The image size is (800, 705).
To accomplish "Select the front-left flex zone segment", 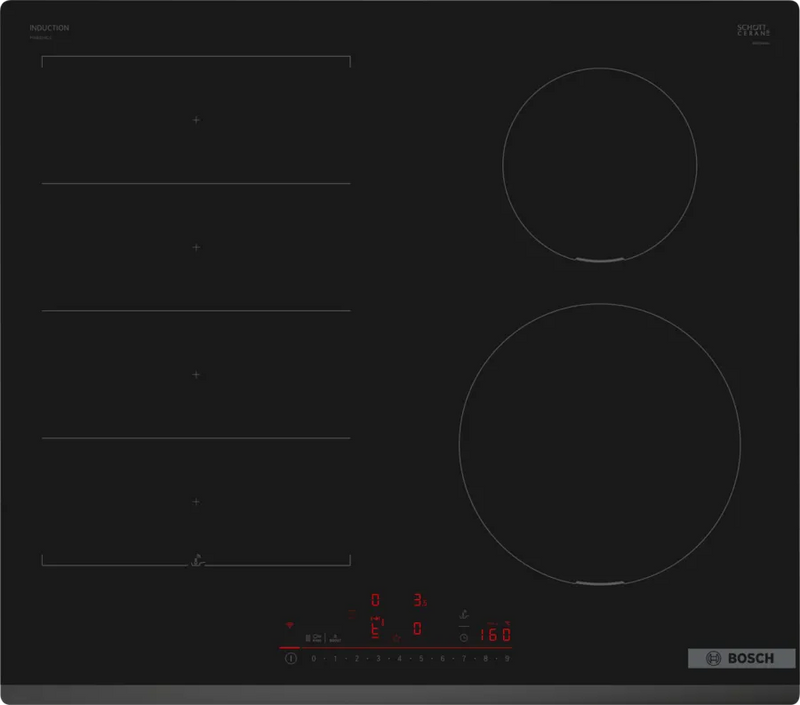I will (x=195, y=500).
